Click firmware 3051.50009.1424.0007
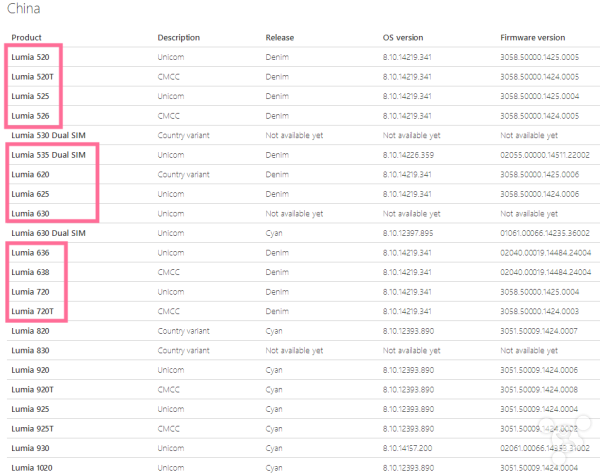 pyautogui.click(x=539, y=331)
